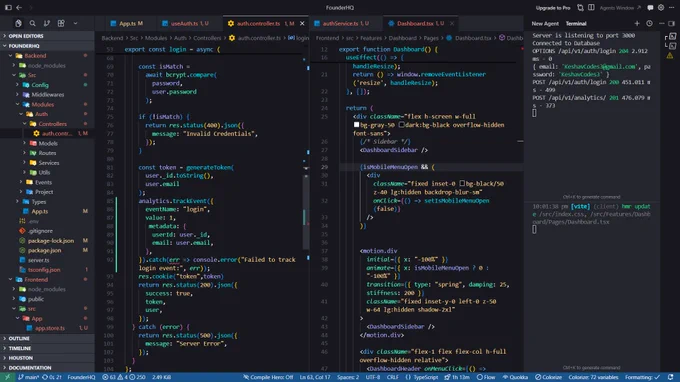Expand the Models folder
This screenshot has height=382, width=680.
(47, 143)
